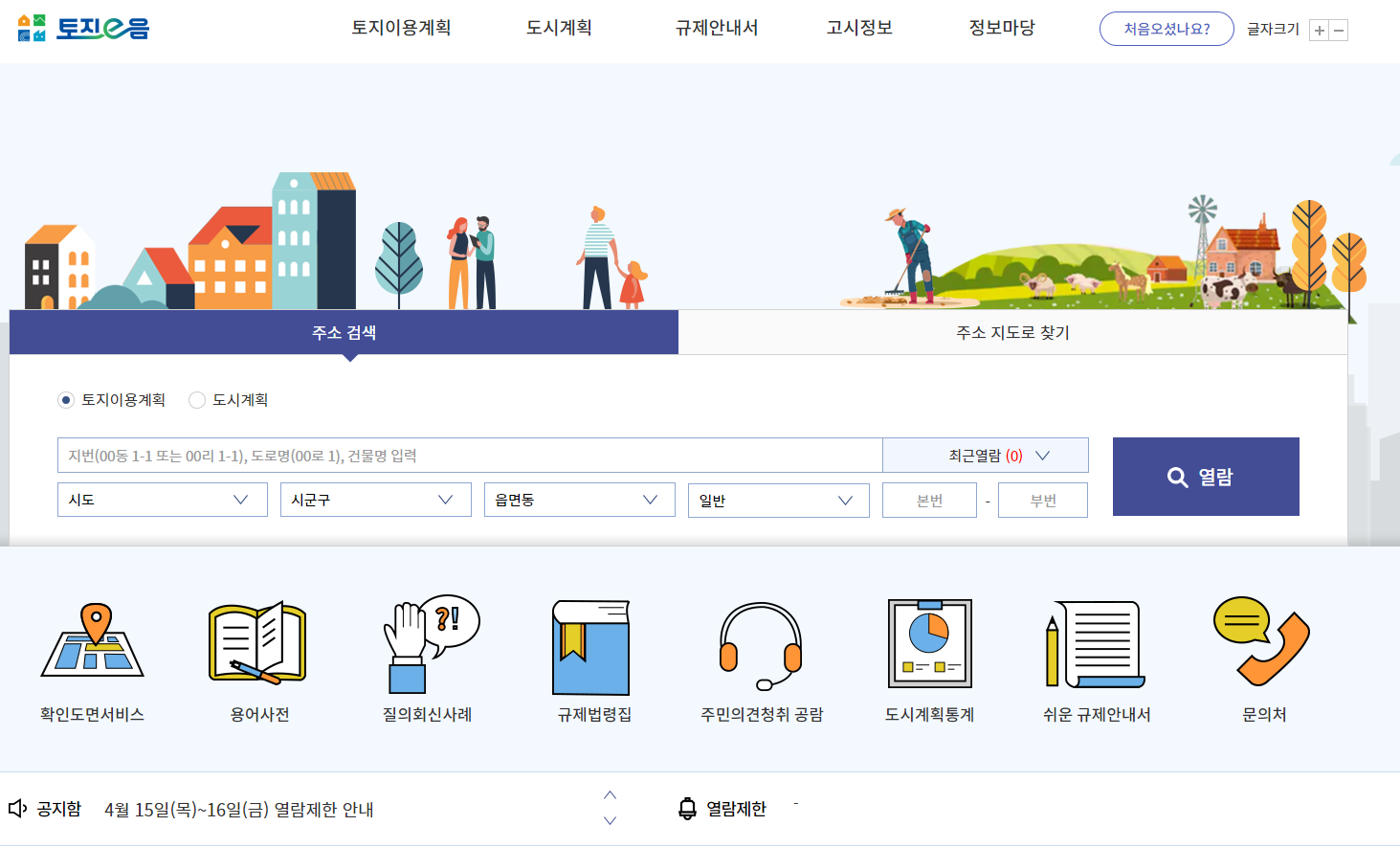Open the 용어사전 book icon

click(x=257, y=642)
